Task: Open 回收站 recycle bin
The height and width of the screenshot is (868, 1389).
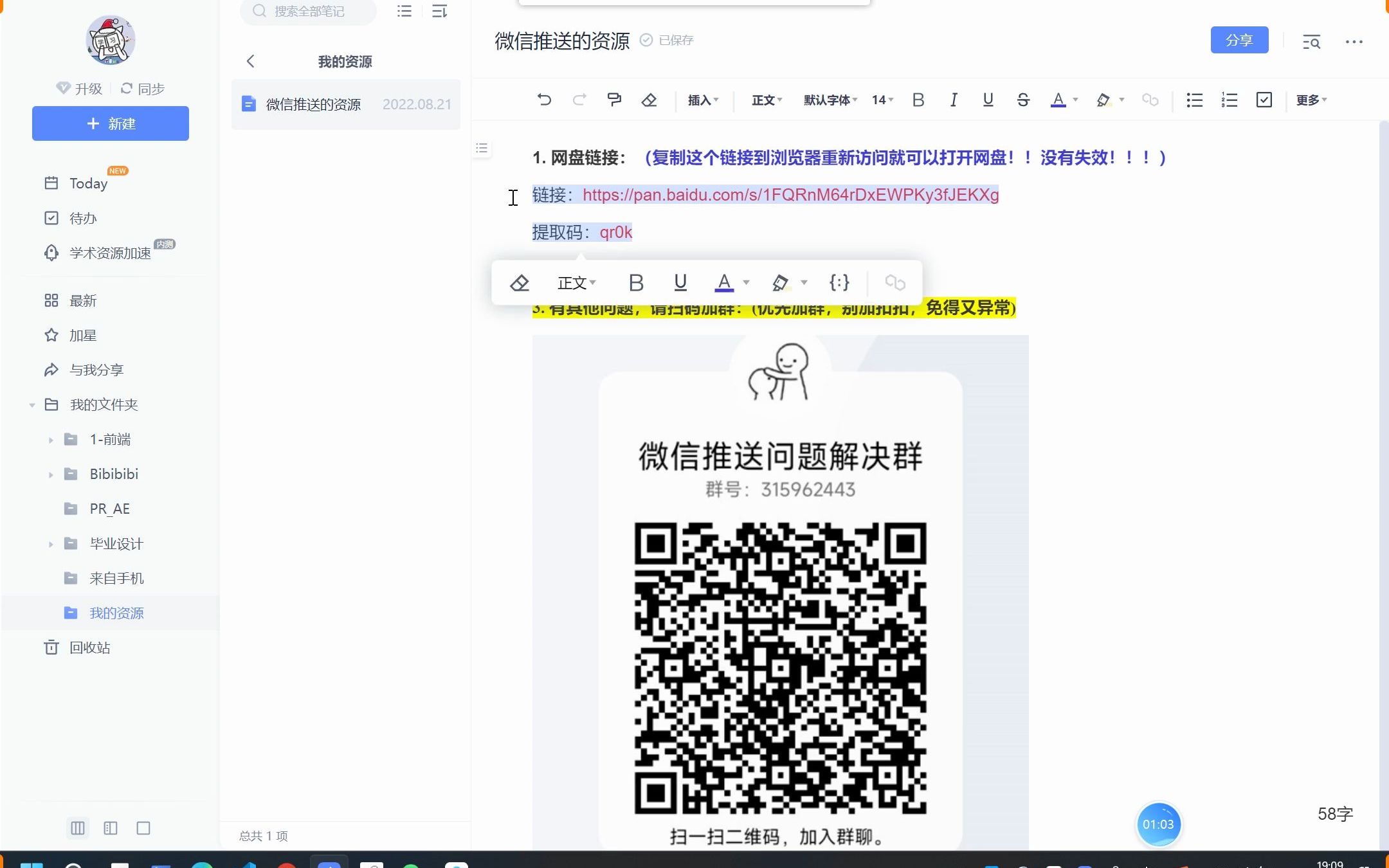Action: coord(89,647)
